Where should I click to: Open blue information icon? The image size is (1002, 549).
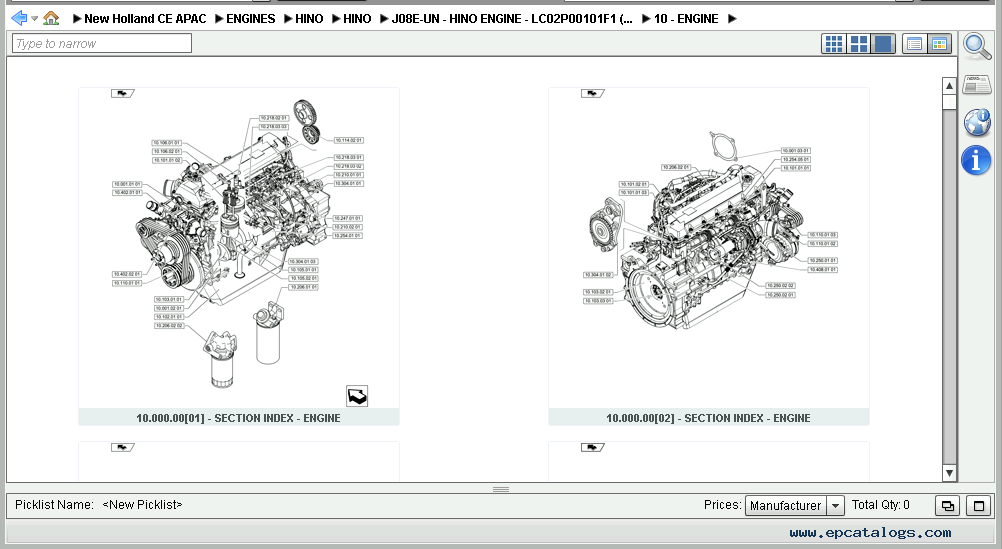[976, 160]
